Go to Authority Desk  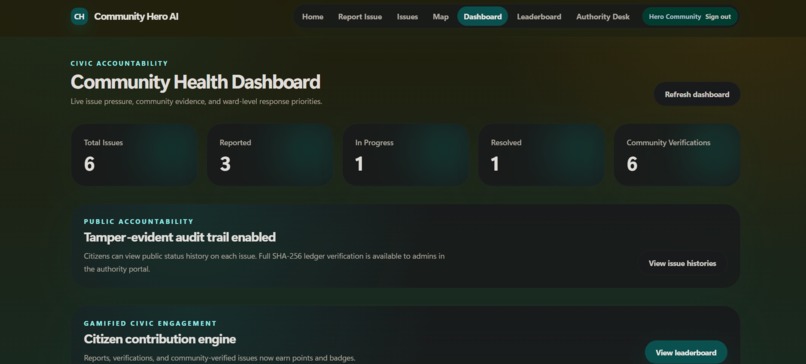pyautogui.click(x=602, y=16)
